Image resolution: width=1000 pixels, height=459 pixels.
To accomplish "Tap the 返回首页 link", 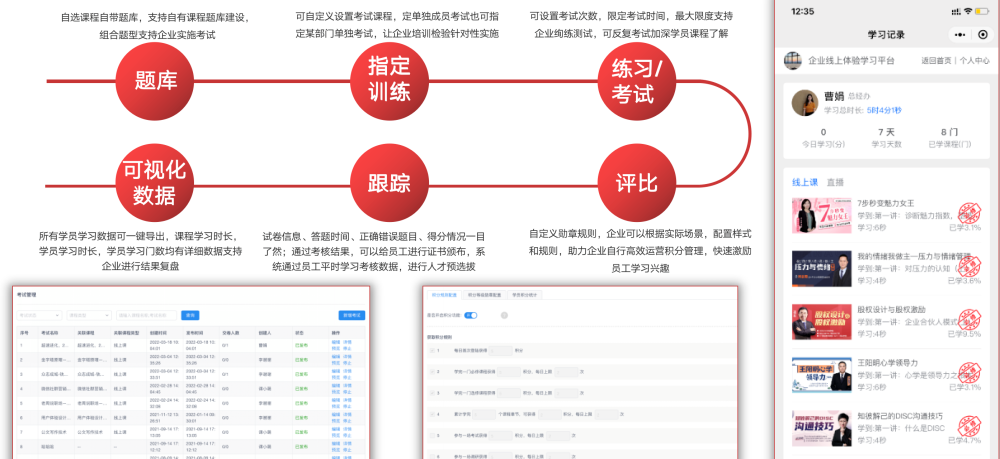I will click(936, 61).
